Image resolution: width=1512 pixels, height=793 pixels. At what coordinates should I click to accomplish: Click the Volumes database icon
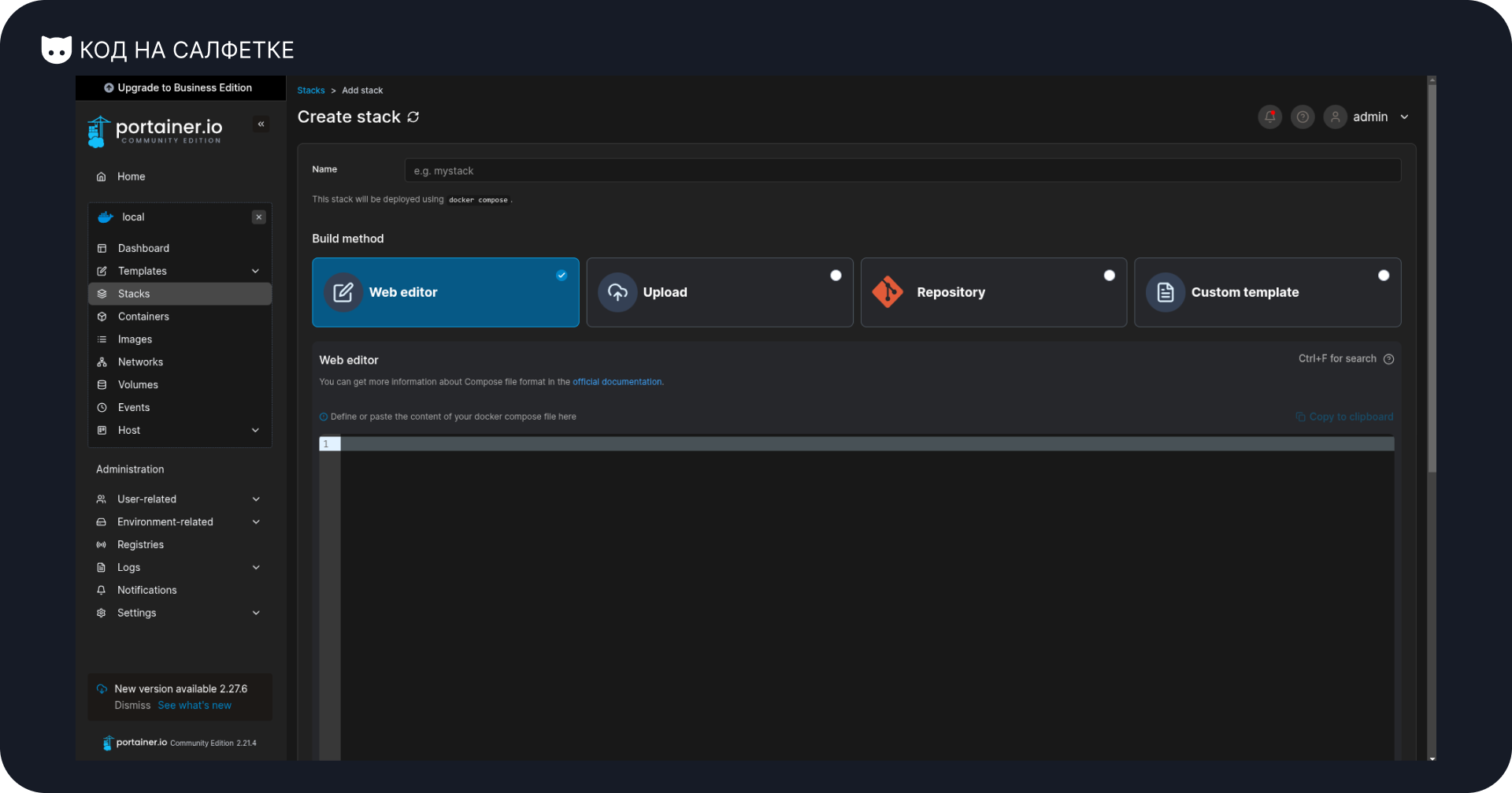(x=102, y=385)
